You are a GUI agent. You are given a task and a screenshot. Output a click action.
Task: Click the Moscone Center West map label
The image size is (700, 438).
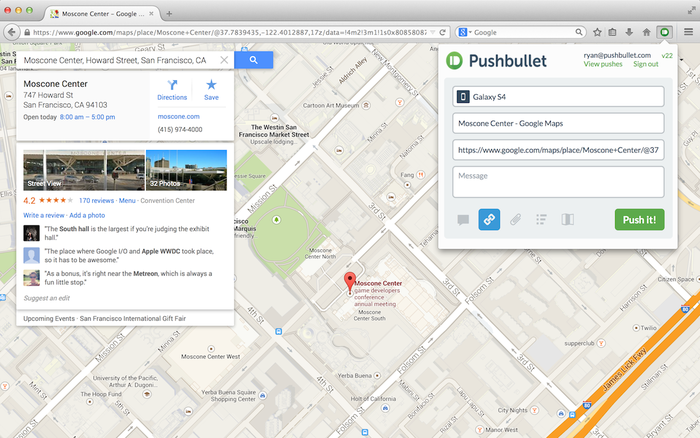click(210, 356)
